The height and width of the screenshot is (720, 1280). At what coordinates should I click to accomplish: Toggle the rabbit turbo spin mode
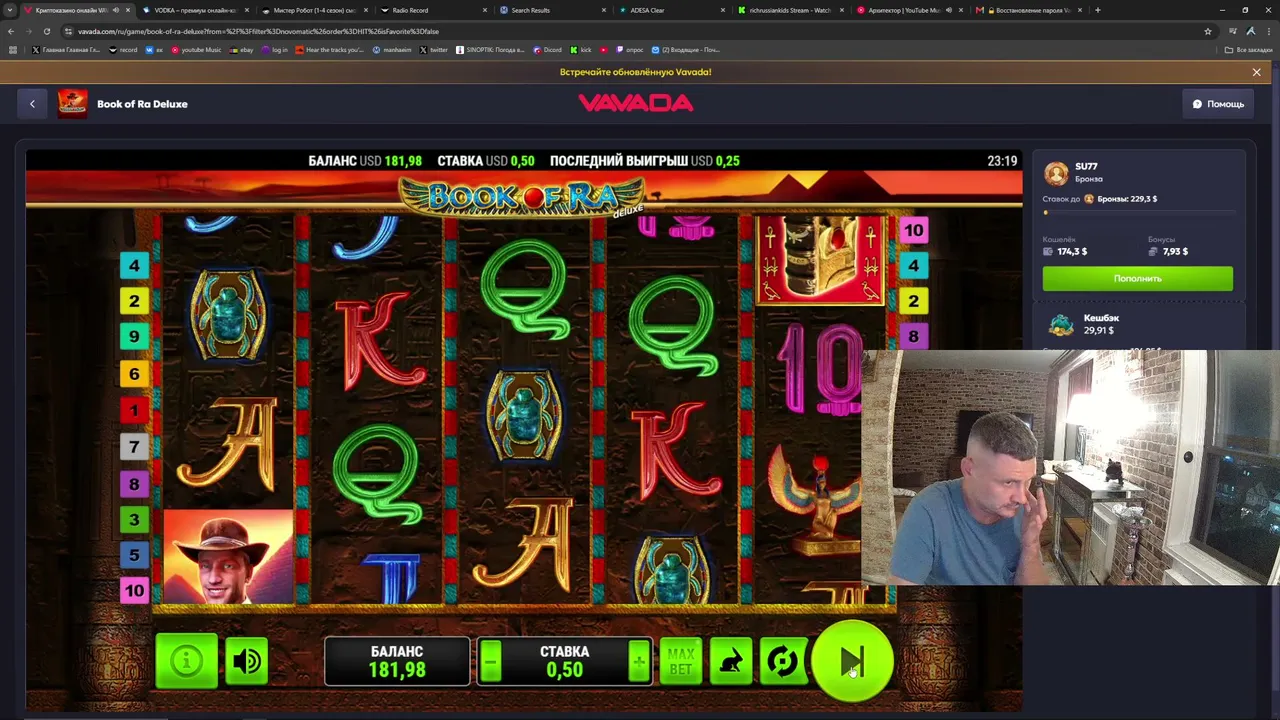[x=731, y=662]
